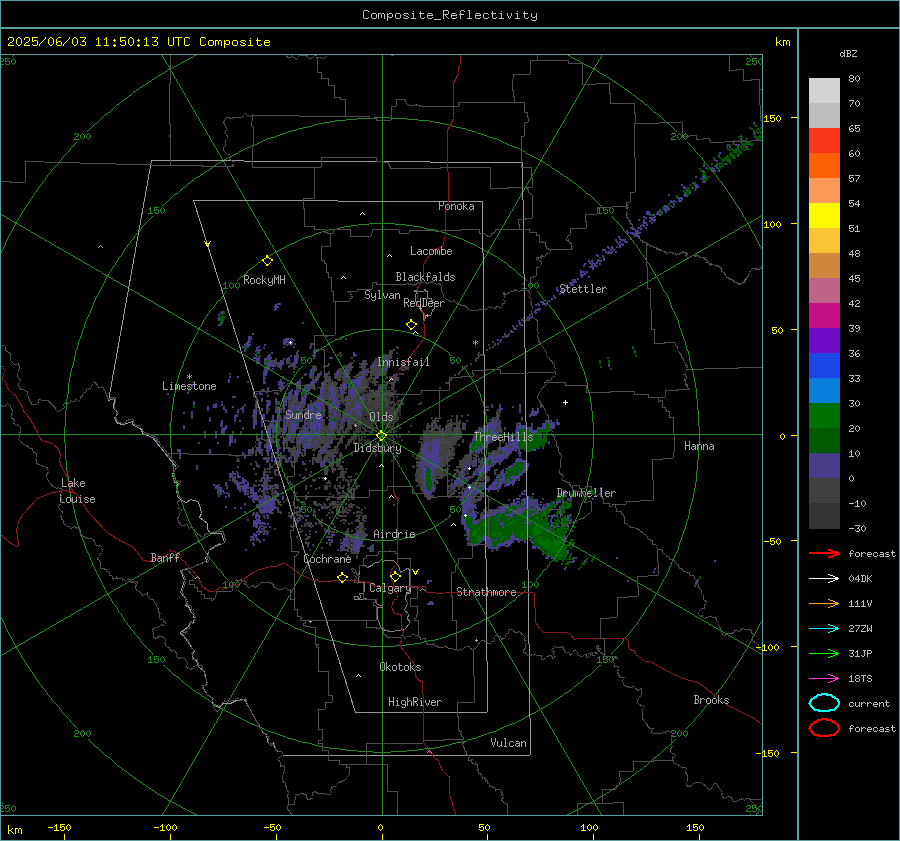Click the Lacombe city label
The width and height of the screenshot is (900, 841).
tap(431, 251)
